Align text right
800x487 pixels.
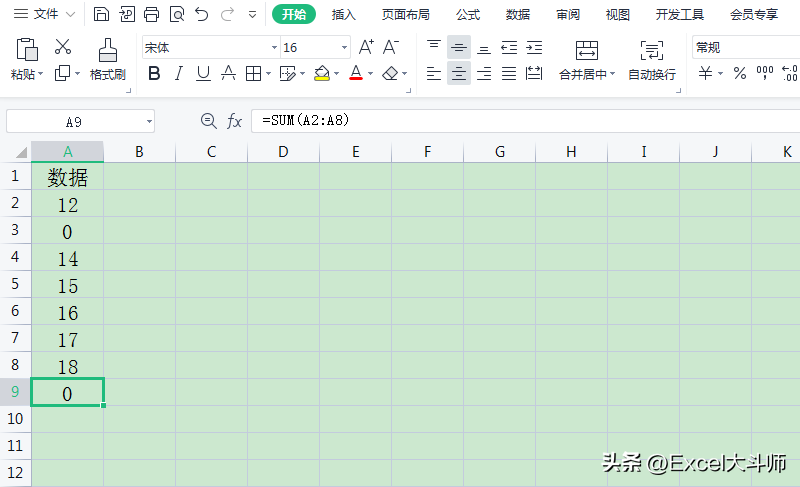[x=484, y=74]
